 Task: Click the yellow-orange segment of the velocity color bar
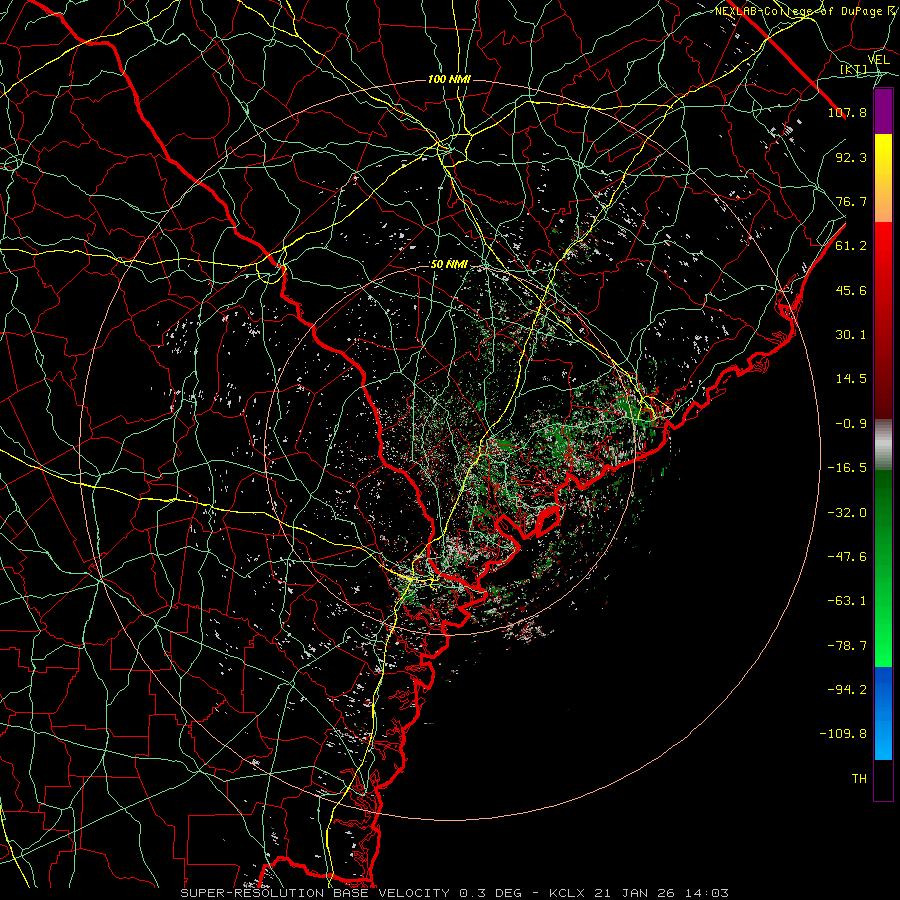883,178
